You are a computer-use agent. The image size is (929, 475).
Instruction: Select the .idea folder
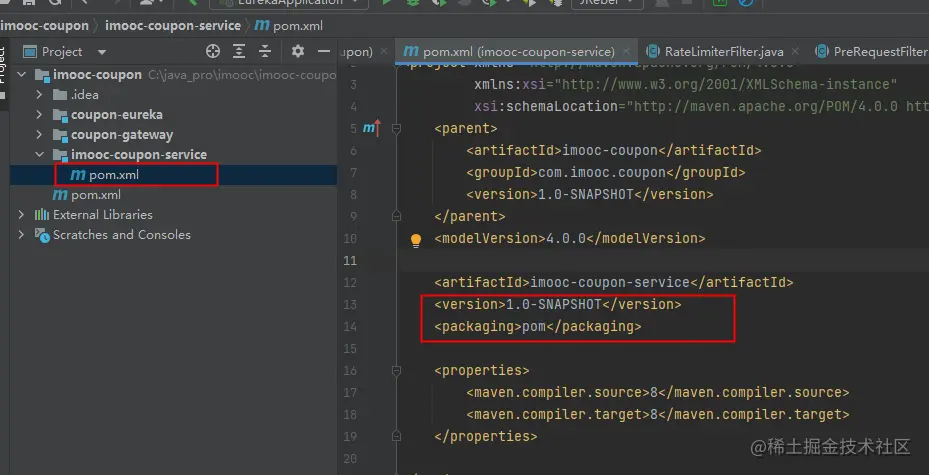tap(173, 95)
